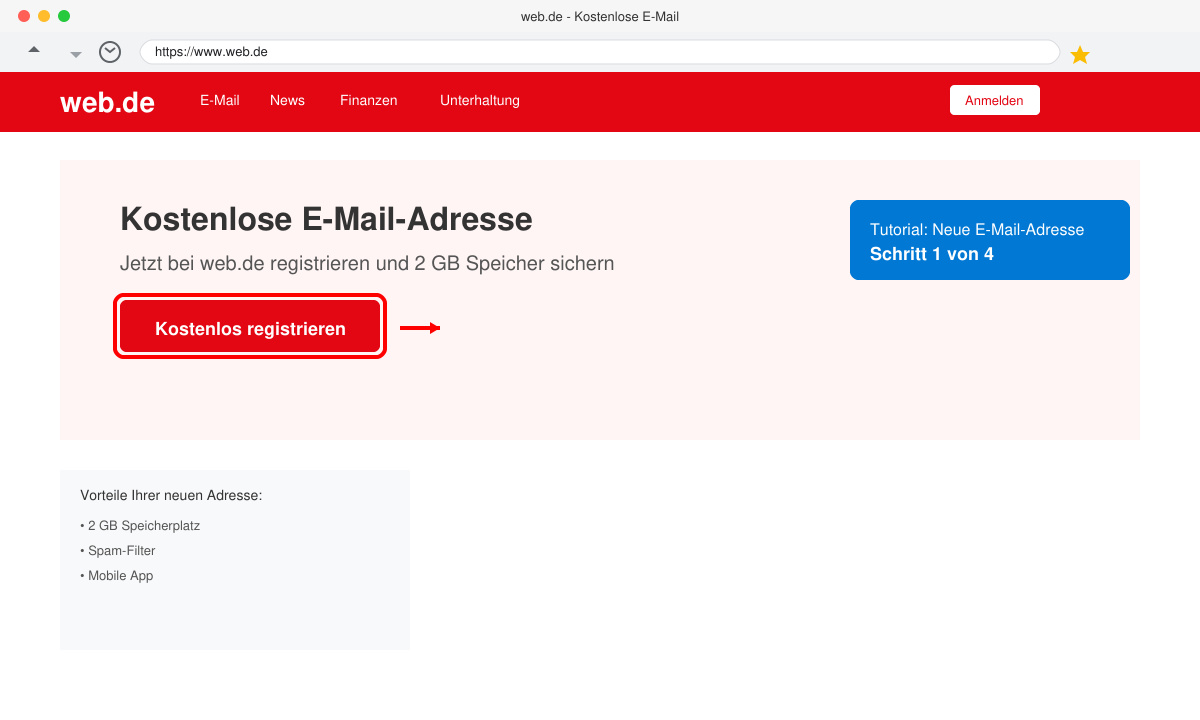Click the red close window button
This screenshot has height=720, width=1200.
pos(24,16)
